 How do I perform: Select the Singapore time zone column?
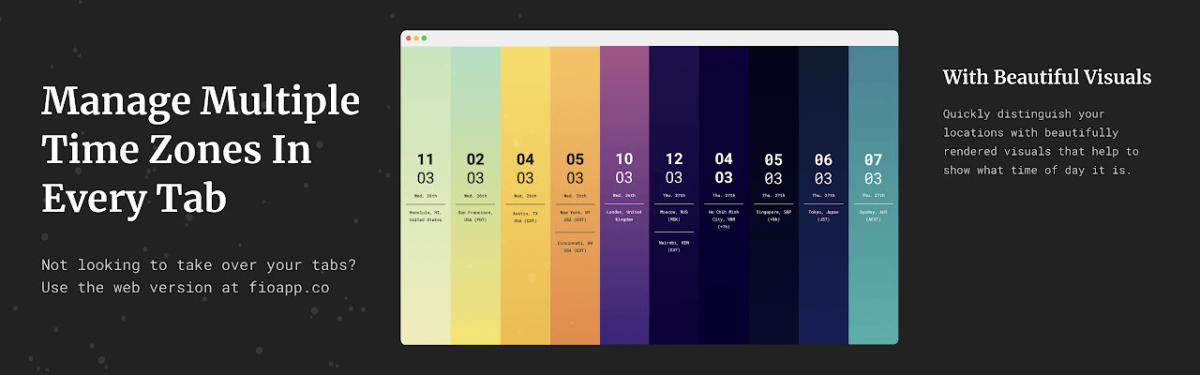(x=774, y=195)
